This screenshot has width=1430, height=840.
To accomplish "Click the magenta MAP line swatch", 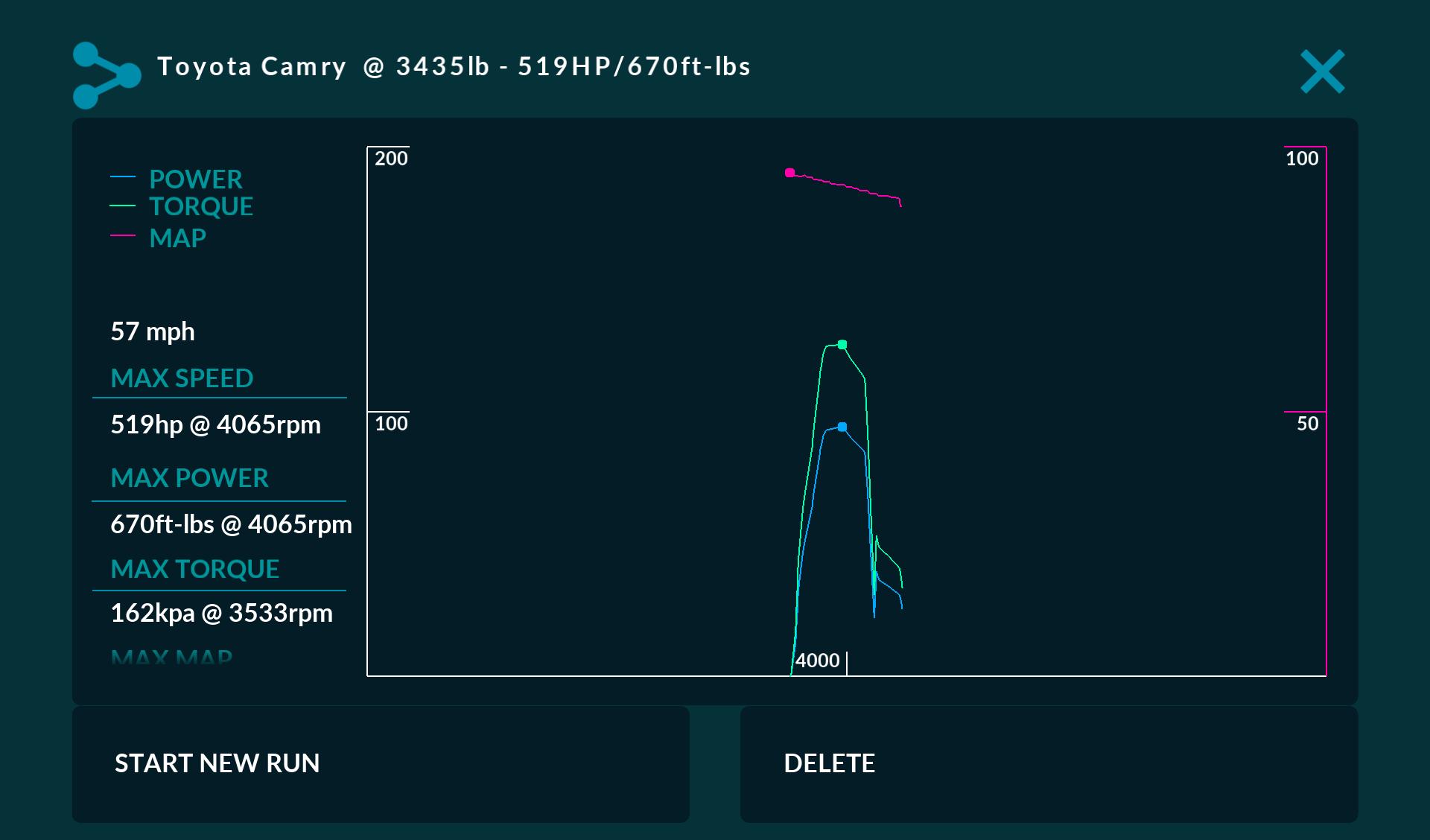I will pos(123,235).
